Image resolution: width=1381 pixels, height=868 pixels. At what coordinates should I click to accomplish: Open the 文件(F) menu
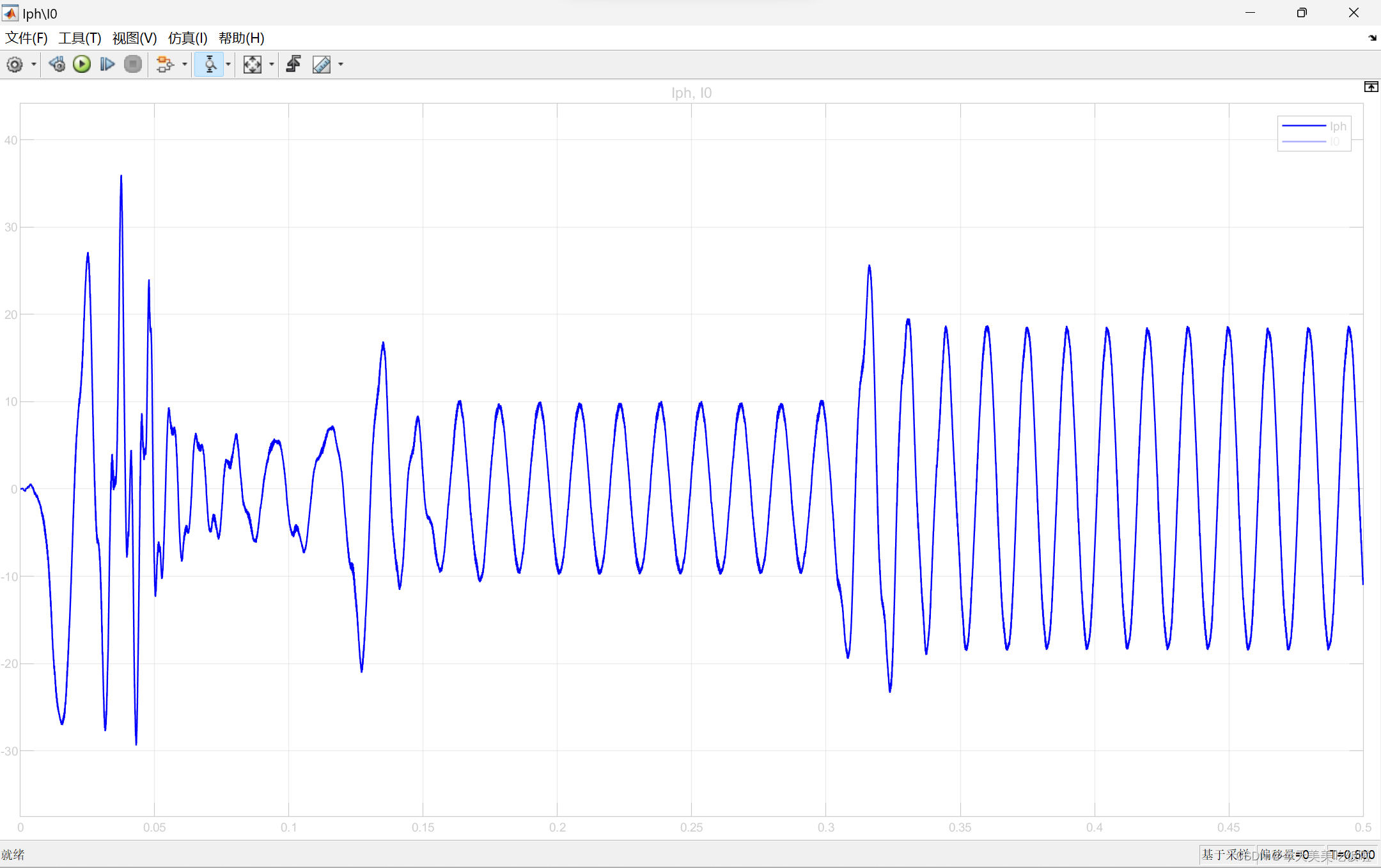(x=26, y=38)
